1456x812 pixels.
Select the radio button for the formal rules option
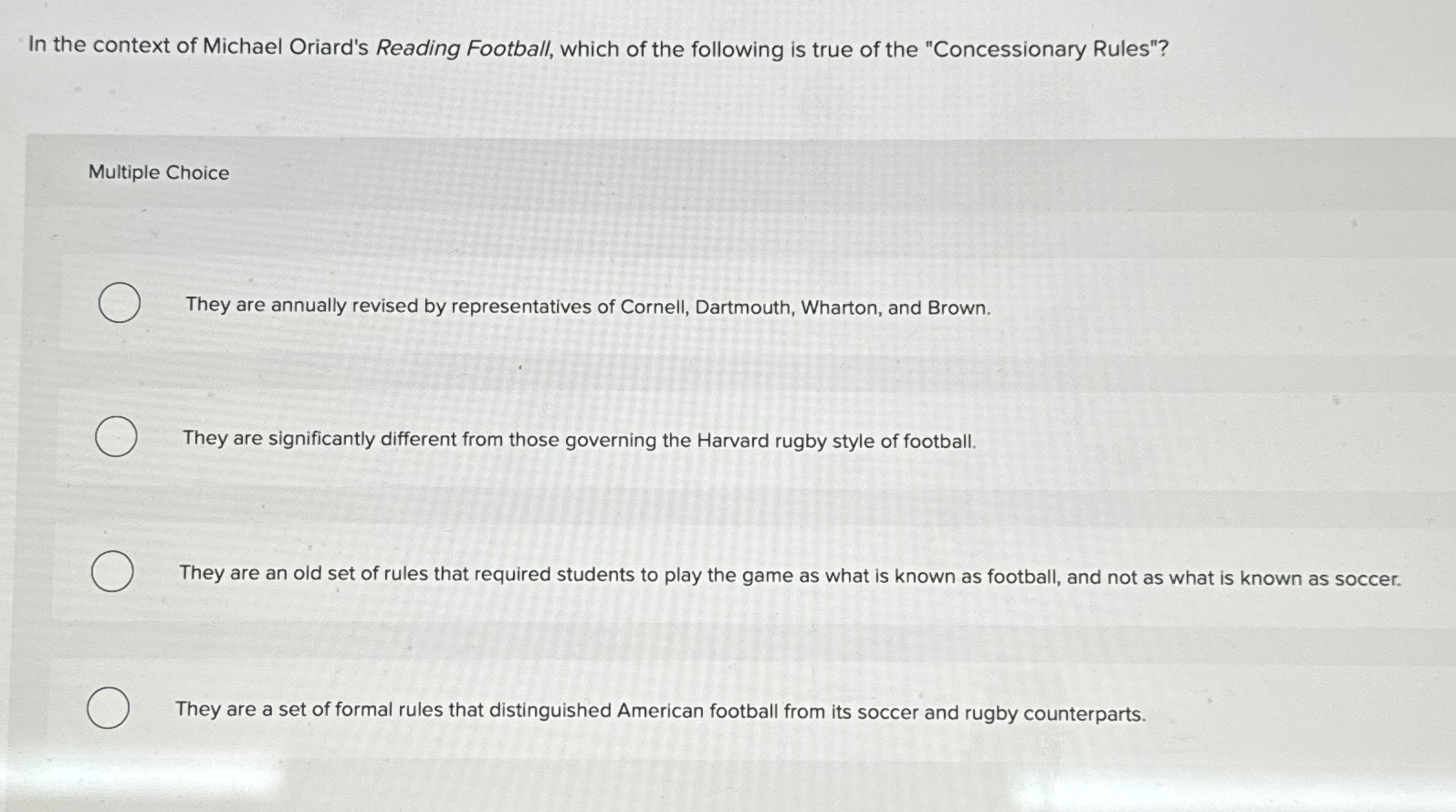point(107,707)
